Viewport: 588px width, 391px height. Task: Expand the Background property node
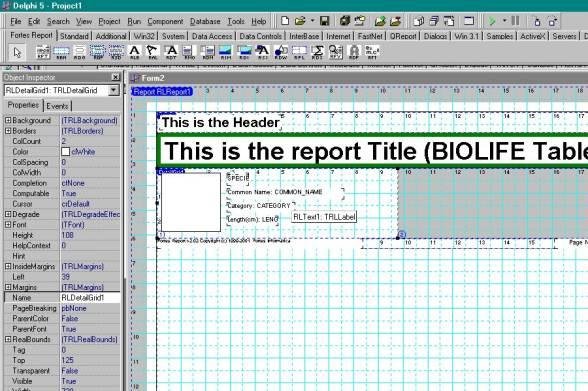point(8,120)
